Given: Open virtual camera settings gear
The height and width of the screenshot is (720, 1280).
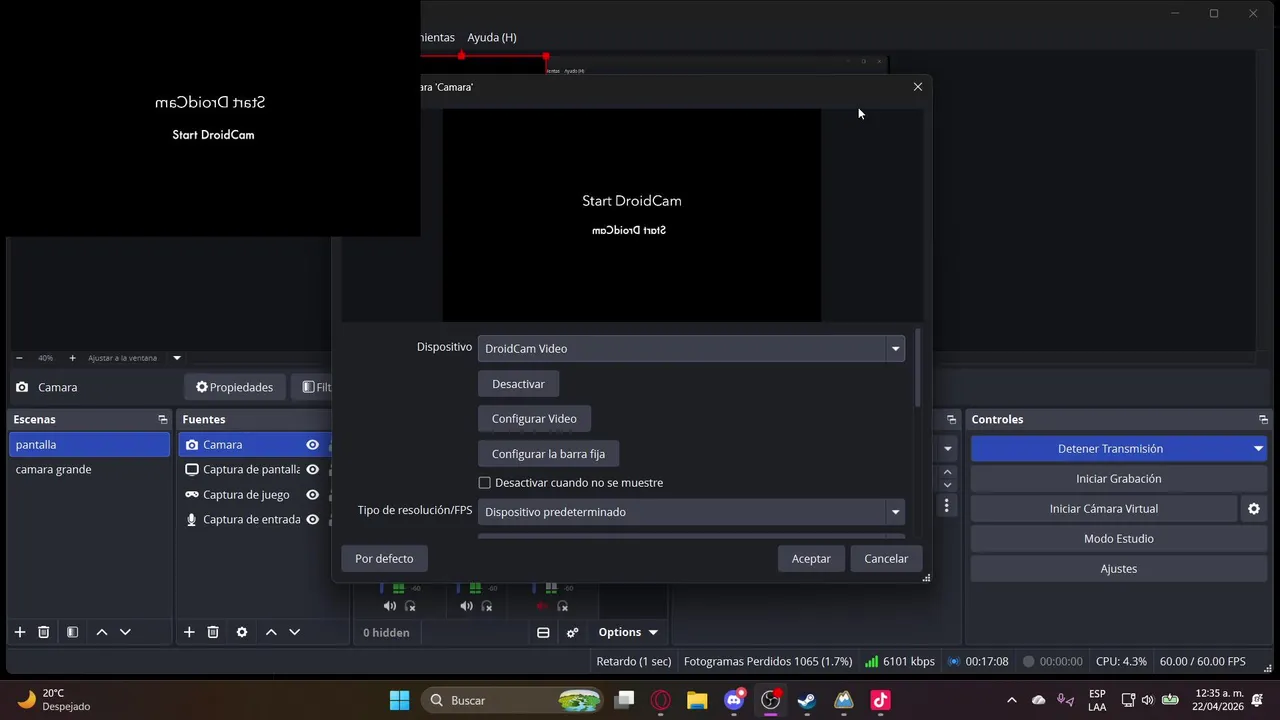Looking at the screenshot, I should point(1253,509).
